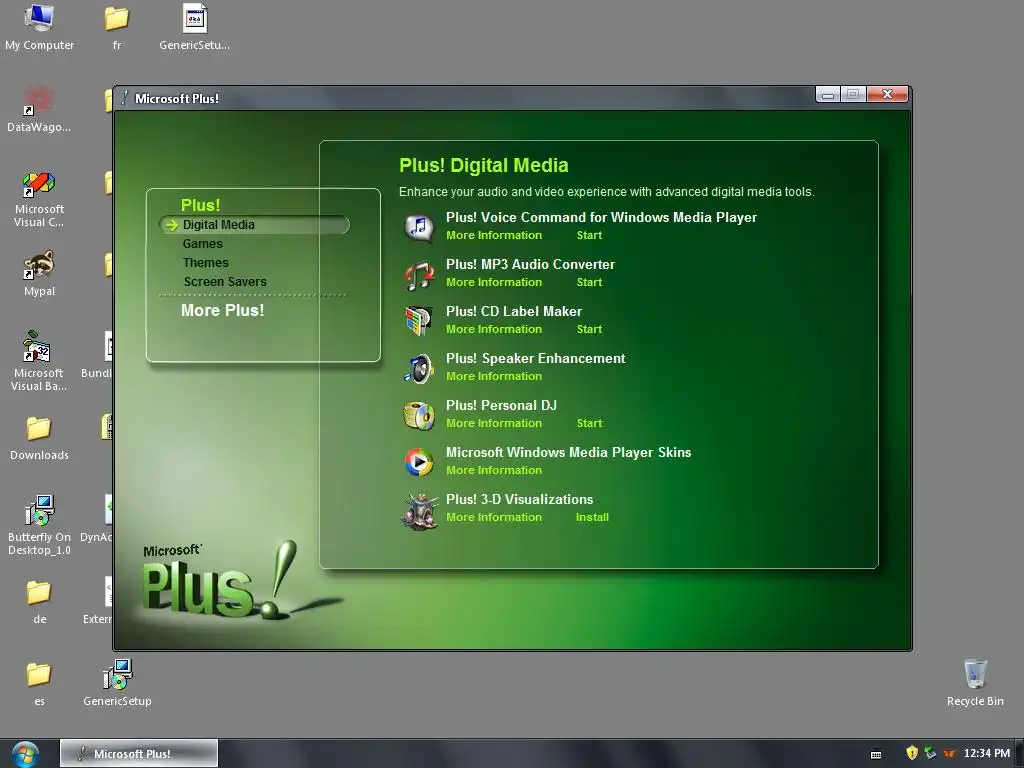This screenshot has height=768, width=1024.
Task: Click the Microsoft Plus! taskbar button
Action: pos(139,754)
